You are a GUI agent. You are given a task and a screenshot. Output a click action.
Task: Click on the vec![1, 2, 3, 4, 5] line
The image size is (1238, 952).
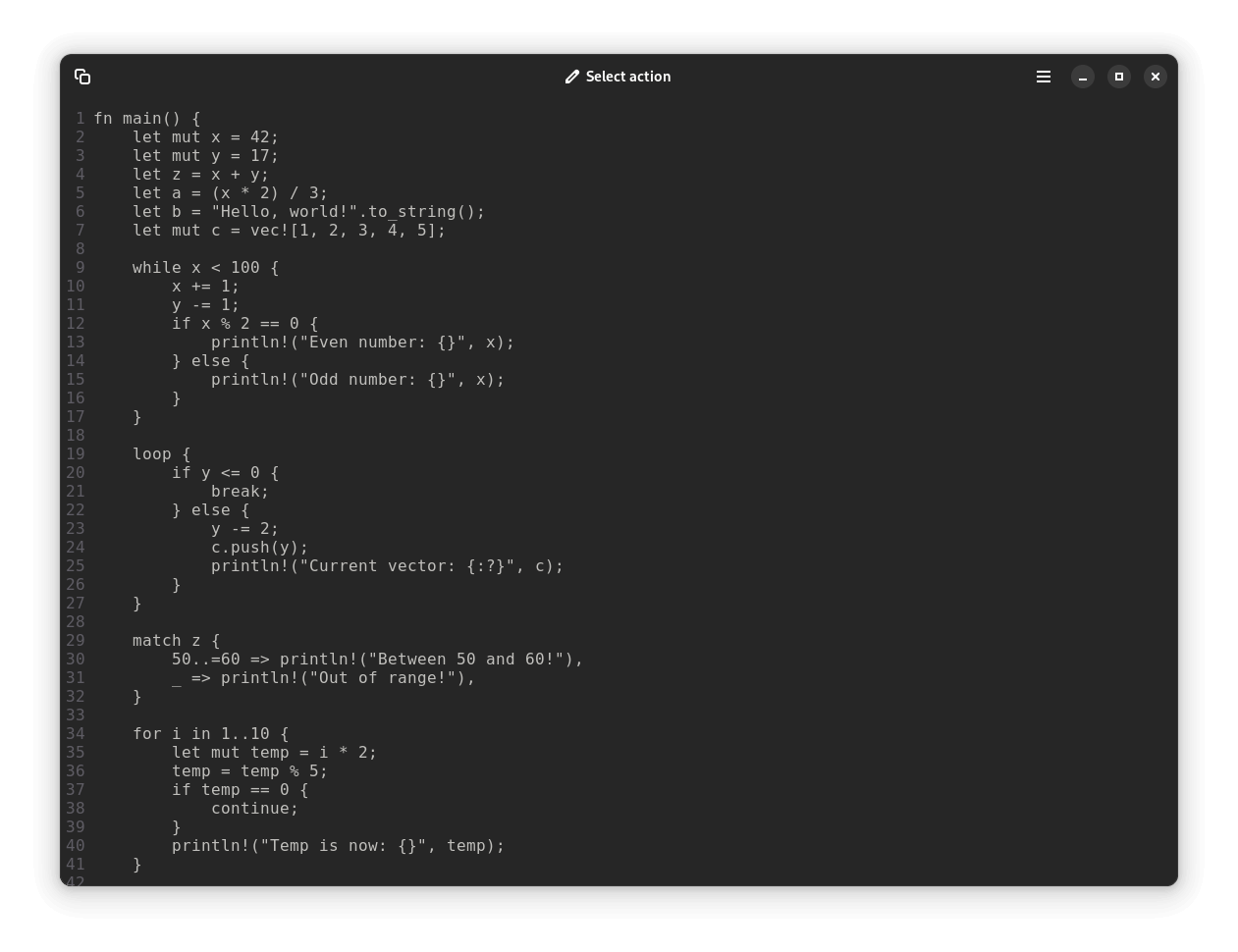click(x=289, y=231)
